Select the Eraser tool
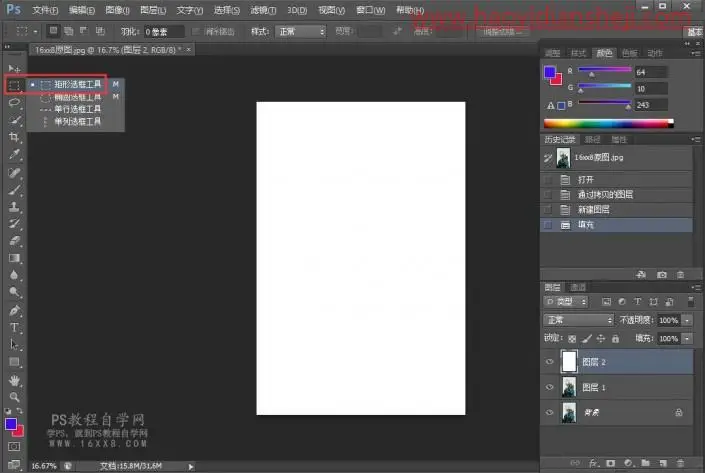 [14, 241]
